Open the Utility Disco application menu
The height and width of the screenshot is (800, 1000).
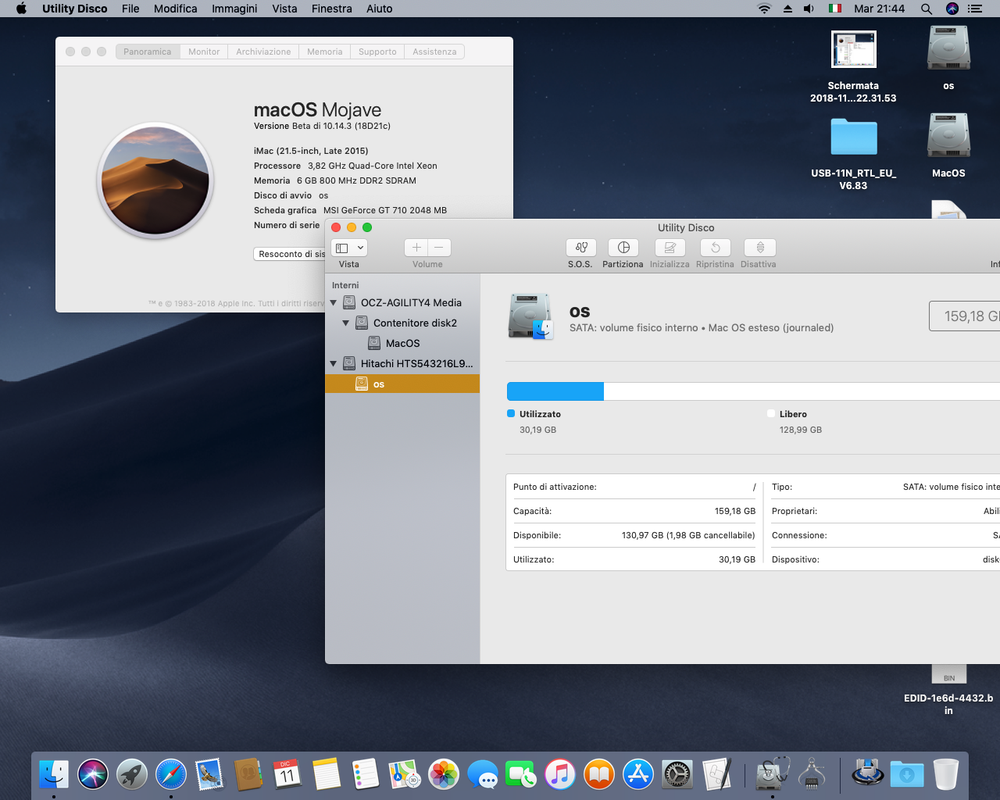[x=75, y=8]
